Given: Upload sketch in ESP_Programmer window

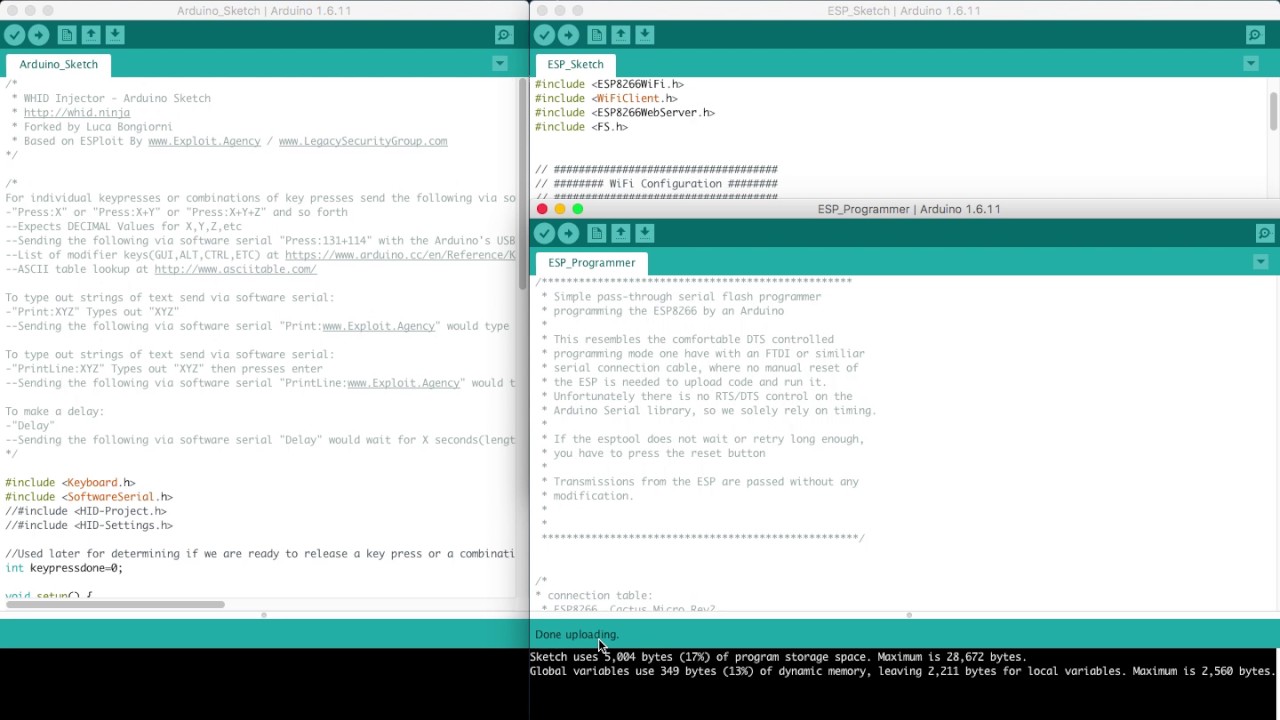Looking at the screenshot, I should [569, 233].
